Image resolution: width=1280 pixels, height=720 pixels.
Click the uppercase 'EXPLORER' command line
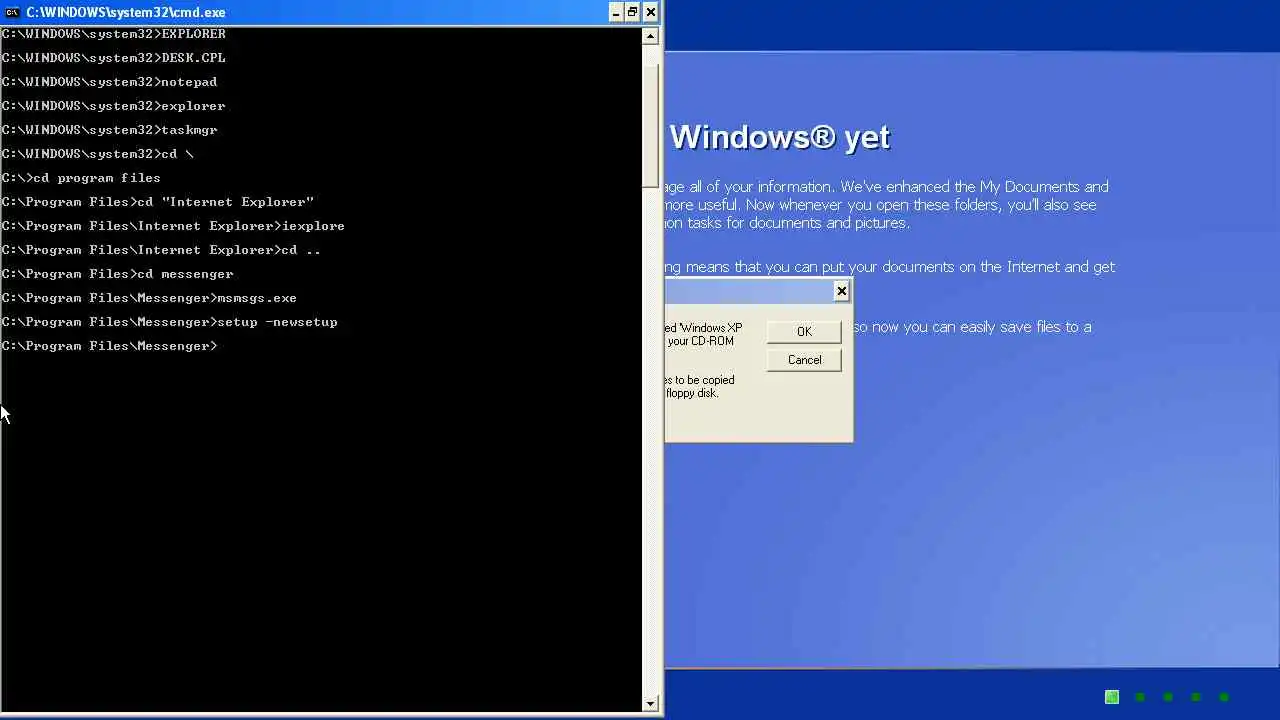(113, 34)
